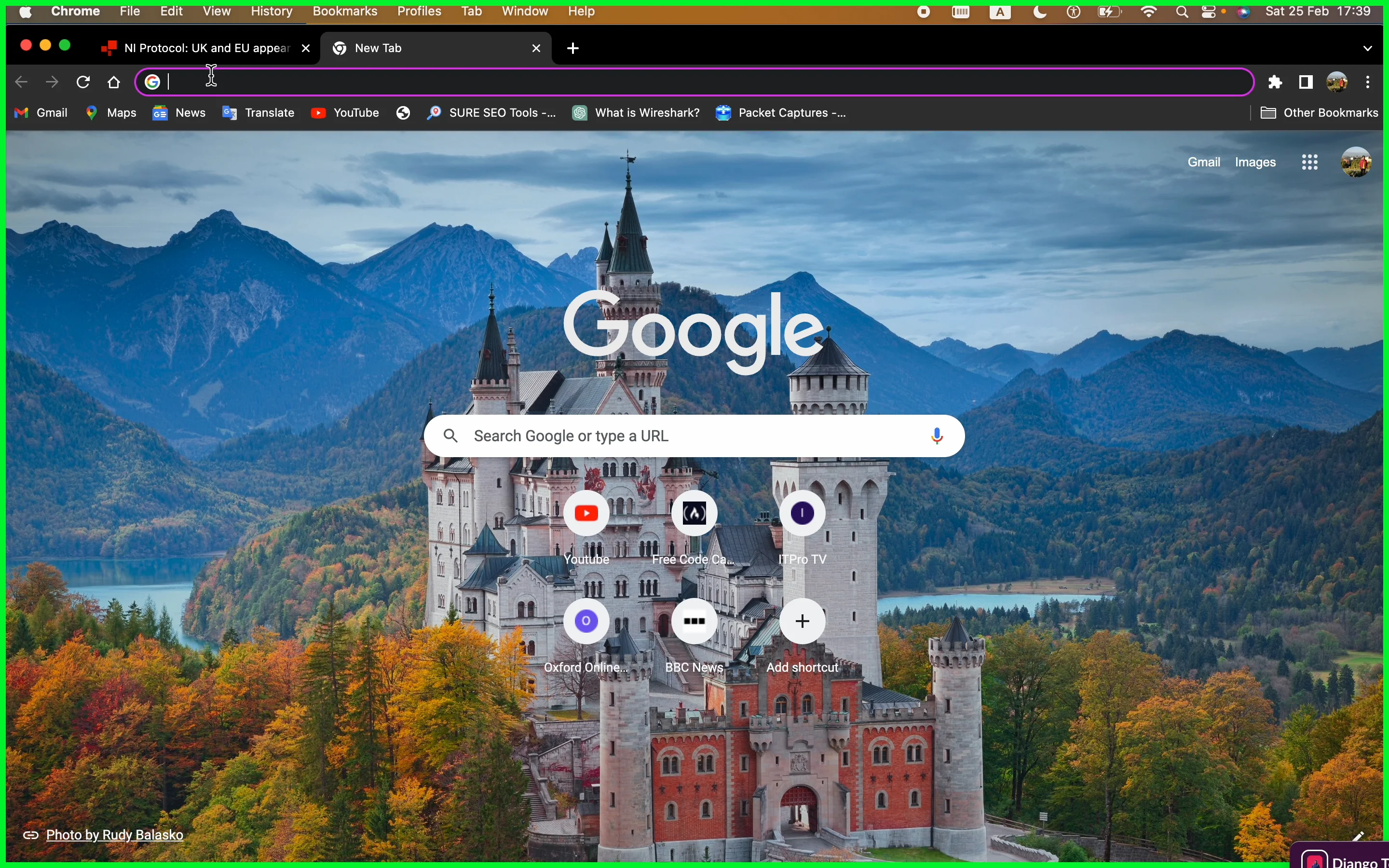1389x868 pixels.
Task: Click the Add shortcut plus button
Action: (803, 622)
